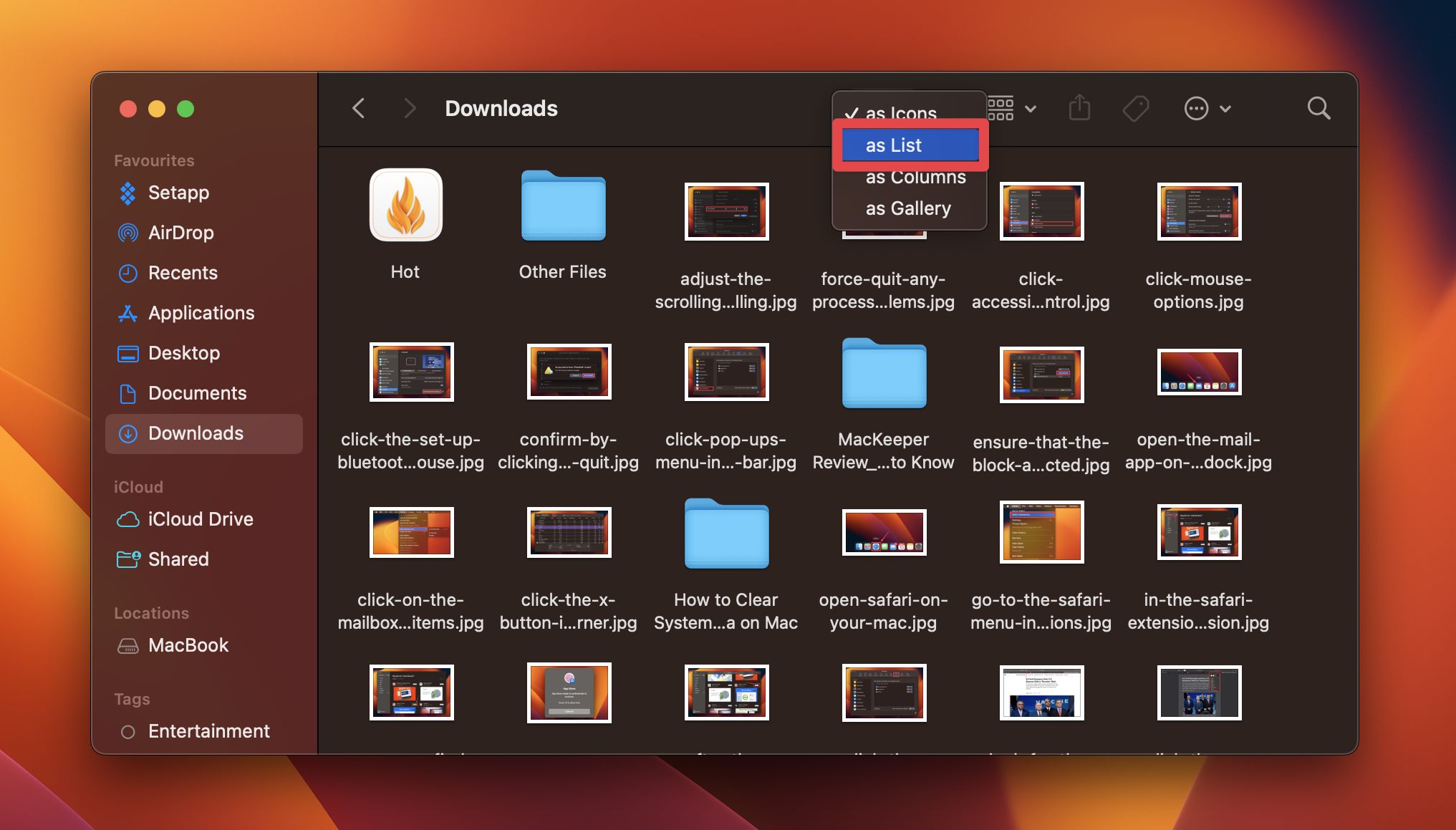Open the 'Other Files' folder
The width and height of the screenshot is (1456, 830).
click(x=562, y=206)
